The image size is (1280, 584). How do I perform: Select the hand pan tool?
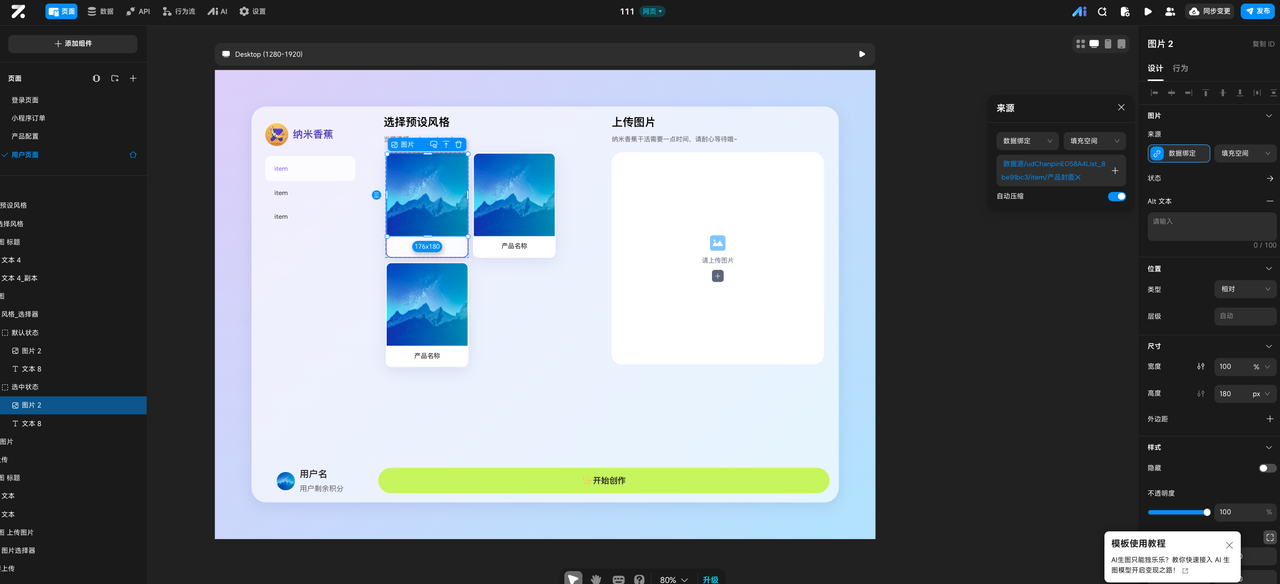[x=596, y=579]
